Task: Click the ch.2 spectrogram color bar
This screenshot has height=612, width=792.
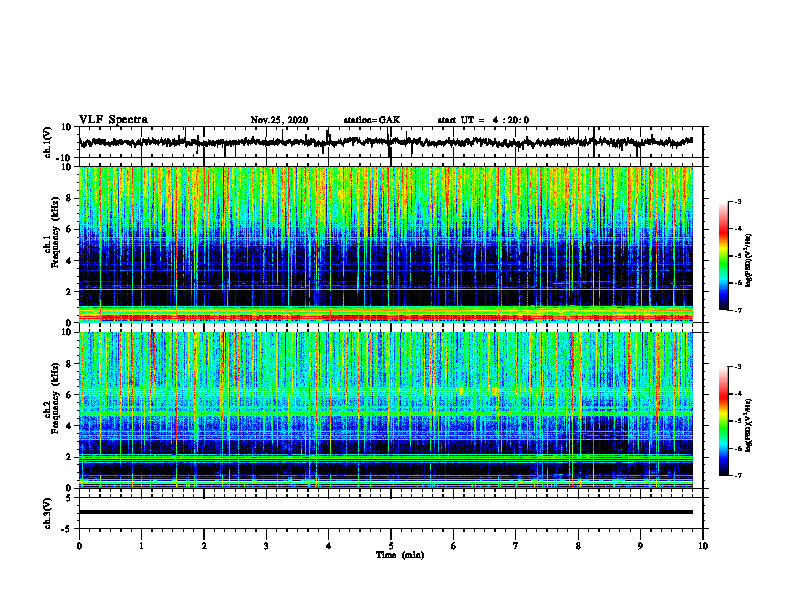Action: pyautogui.click(x=723, y=421)
